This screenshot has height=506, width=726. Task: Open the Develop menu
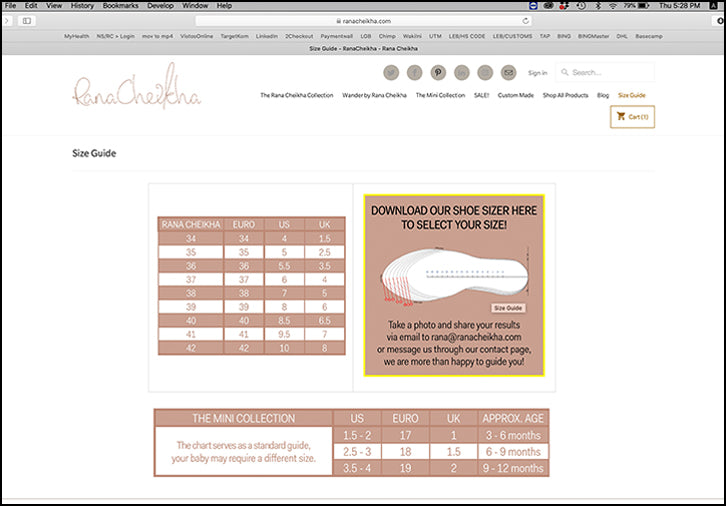[160, 6]
